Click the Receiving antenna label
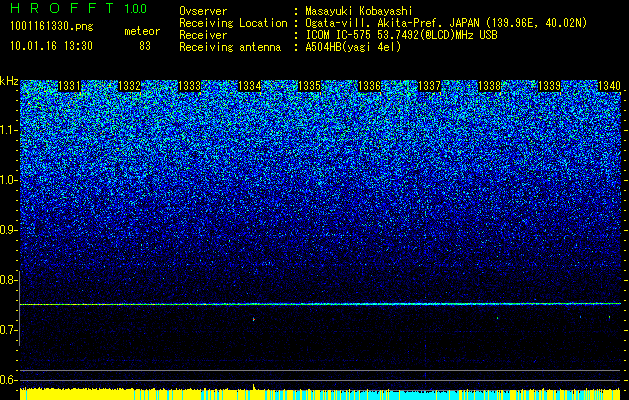 [230, 47]
